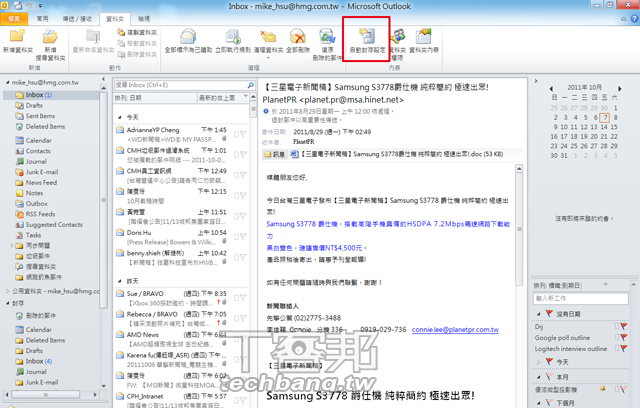
Task: Click the connie.lee@planetpr.com.tw link
Action: pyautogui.click(x=455, y=330)
